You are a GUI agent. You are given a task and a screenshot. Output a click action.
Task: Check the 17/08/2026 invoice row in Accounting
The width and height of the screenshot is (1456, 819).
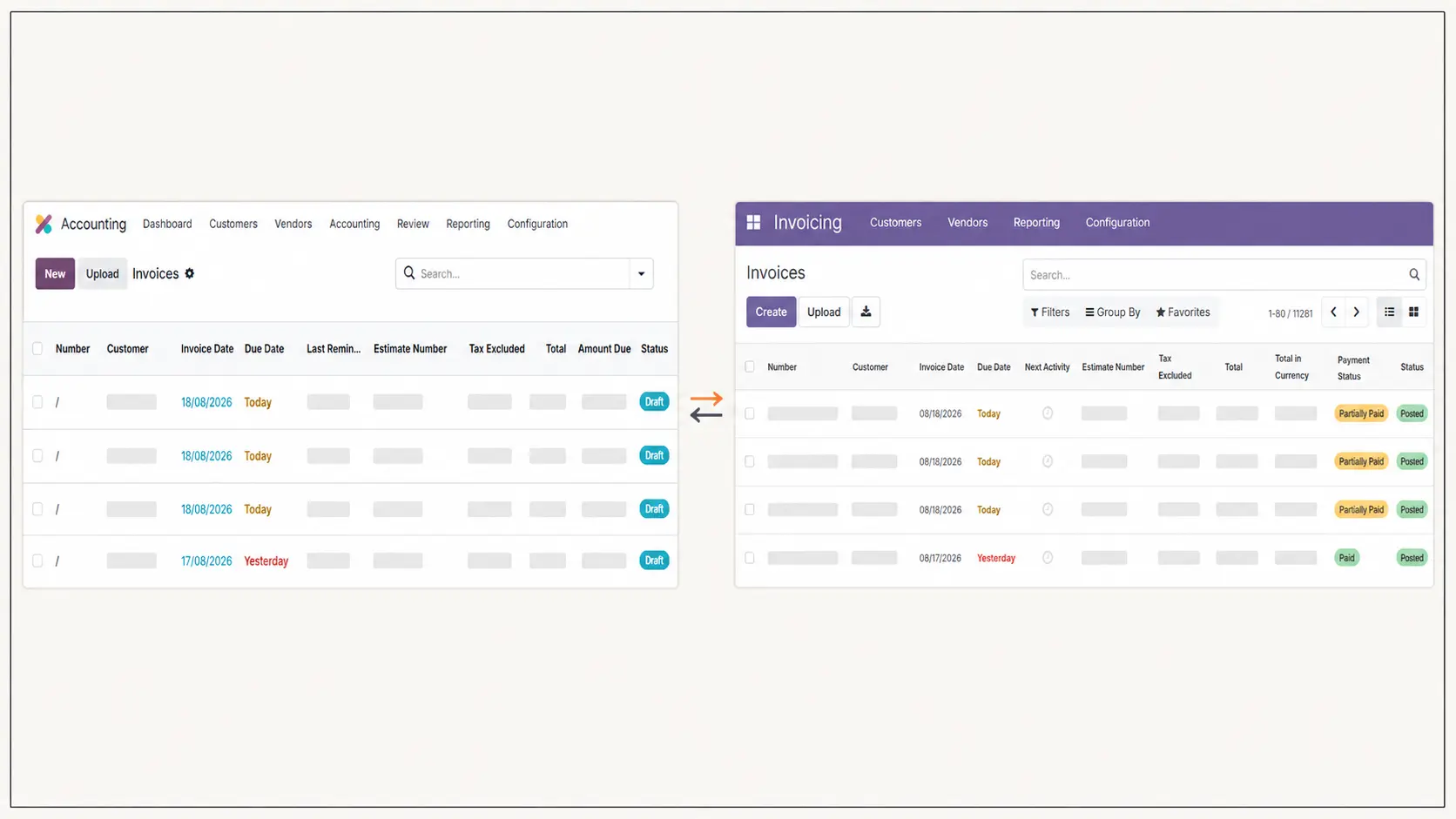(37, 561)
